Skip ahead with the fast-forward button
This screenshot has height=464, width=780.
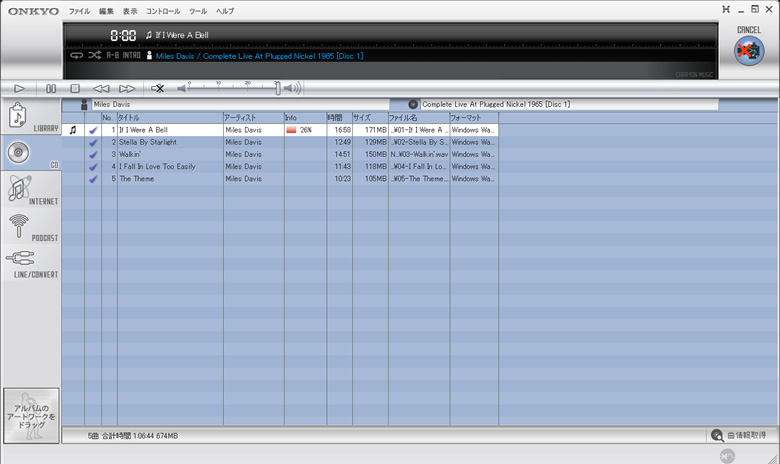click(127, 89)
